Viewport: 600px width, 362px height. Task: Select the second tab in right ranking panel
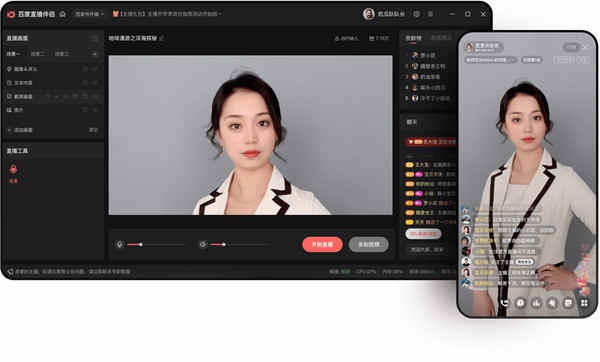point(441,38)
